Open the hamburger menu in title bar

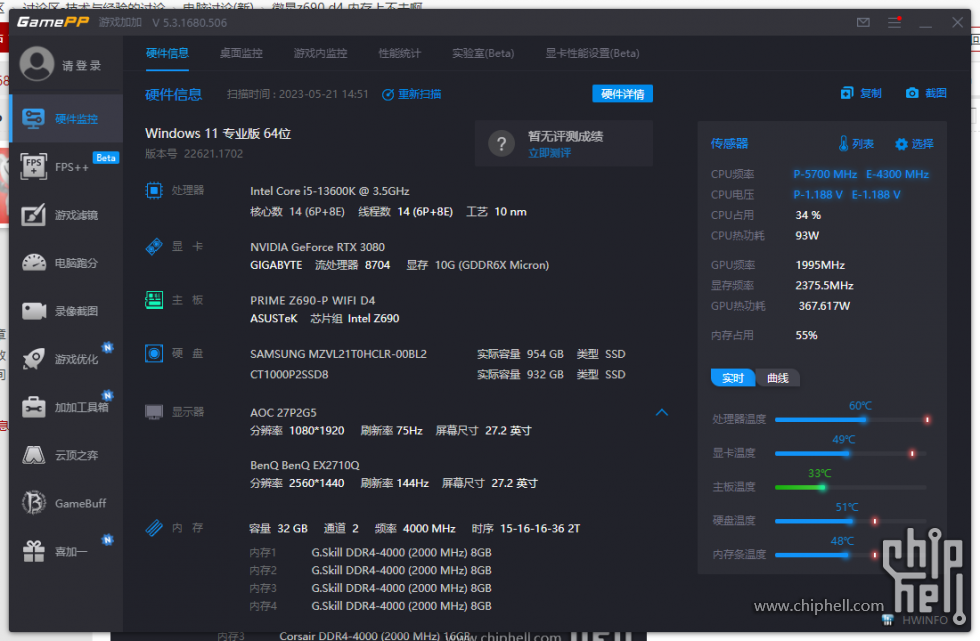click(894, 22)
